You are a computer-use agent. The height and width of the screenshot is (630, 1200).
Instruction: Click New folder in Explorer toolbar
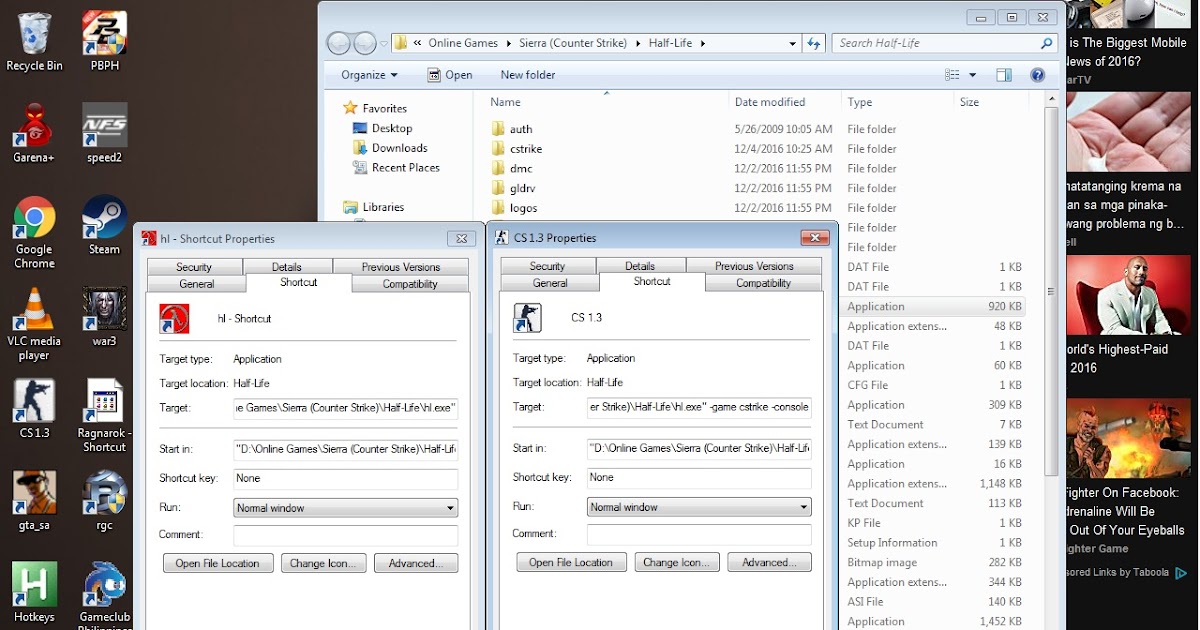pyautogui.click(x=528, y=75)
